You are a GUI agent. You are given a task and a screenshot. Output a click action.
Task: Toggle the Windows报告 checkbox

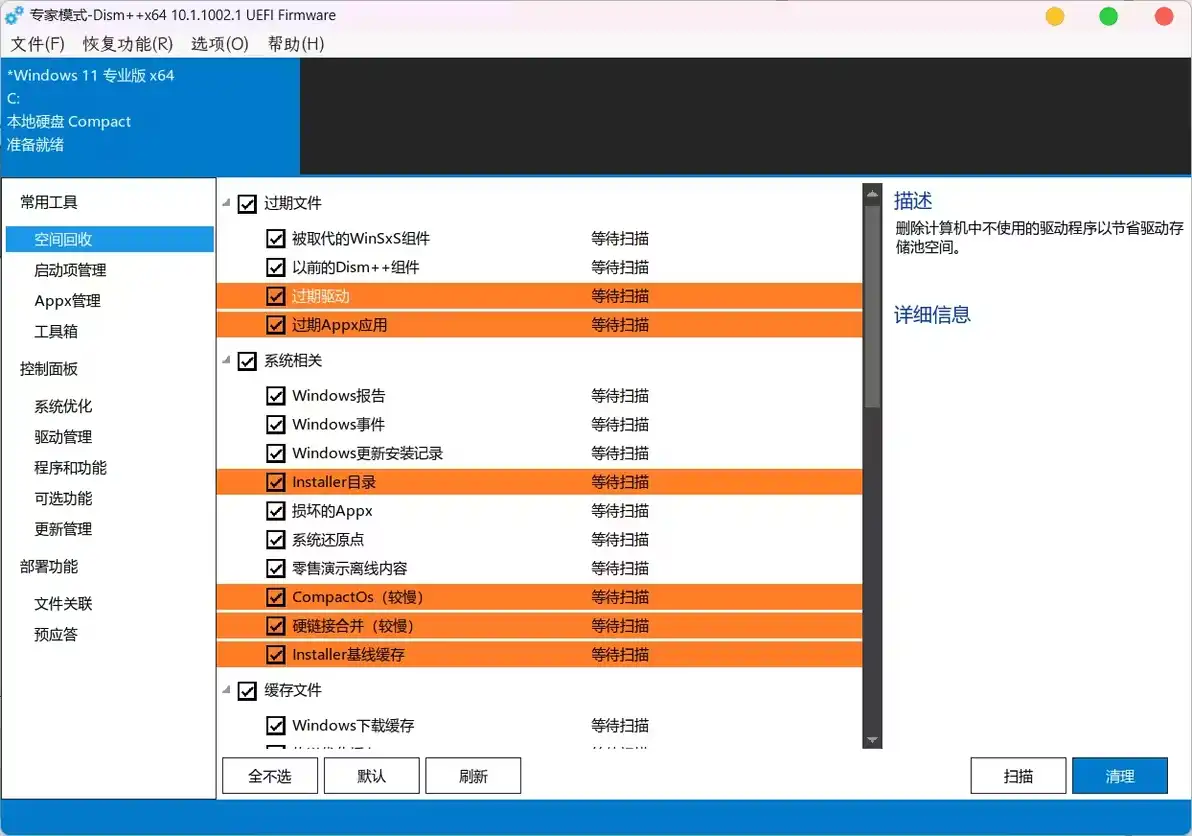[x=276, y=396]
